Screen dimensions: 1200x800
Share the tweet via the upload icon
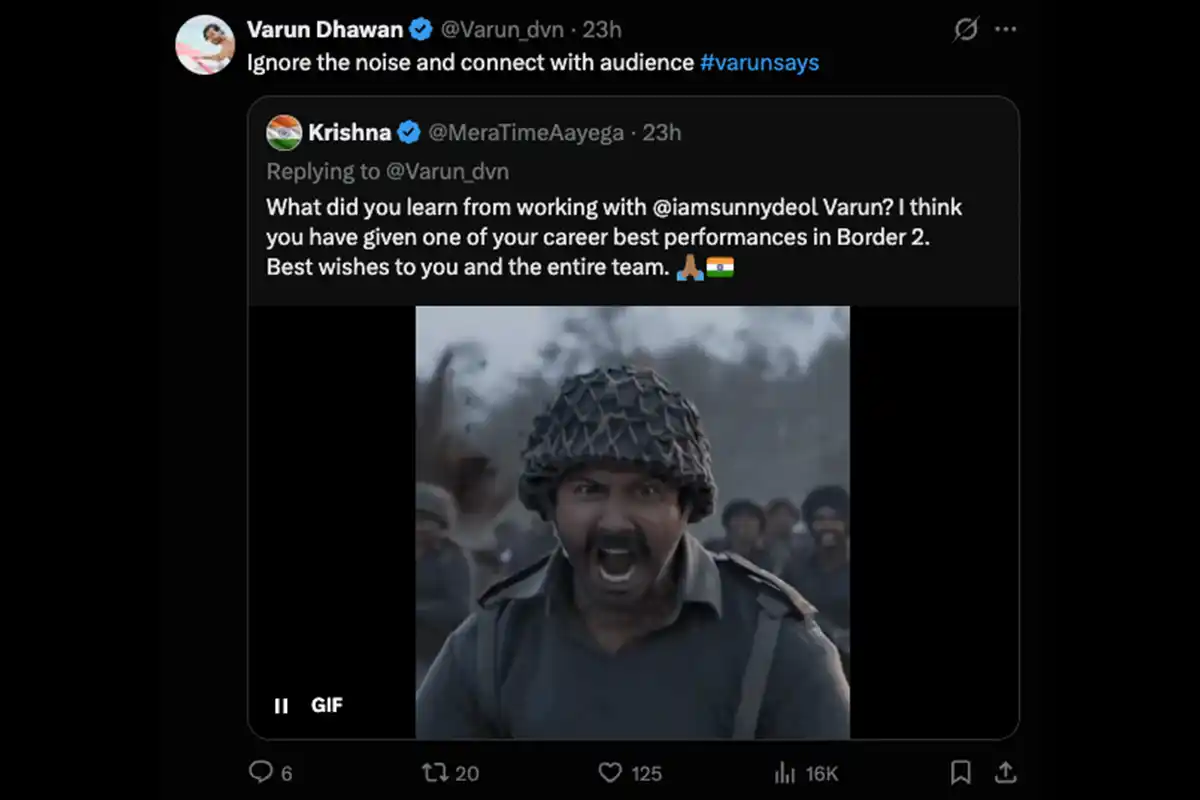pyautogui.click(x=1006, y=772)
